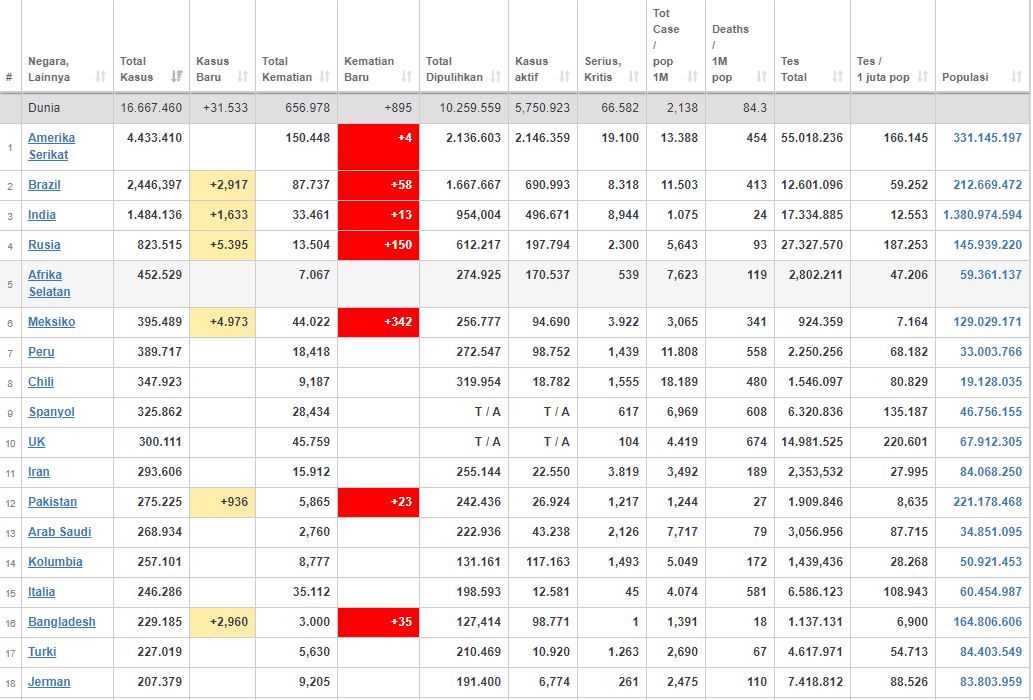
Task: Click population link 59.361.137
Action: [991, 275]
